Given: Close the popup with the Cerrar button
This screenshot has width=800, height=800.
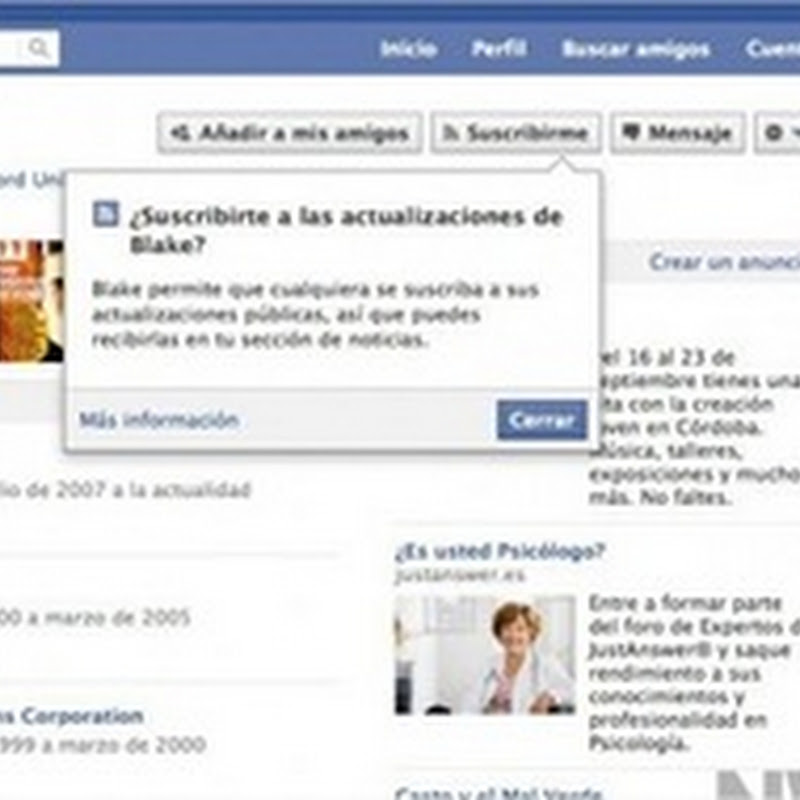Looking at the screenshot, I should click(x=542, y=420).
